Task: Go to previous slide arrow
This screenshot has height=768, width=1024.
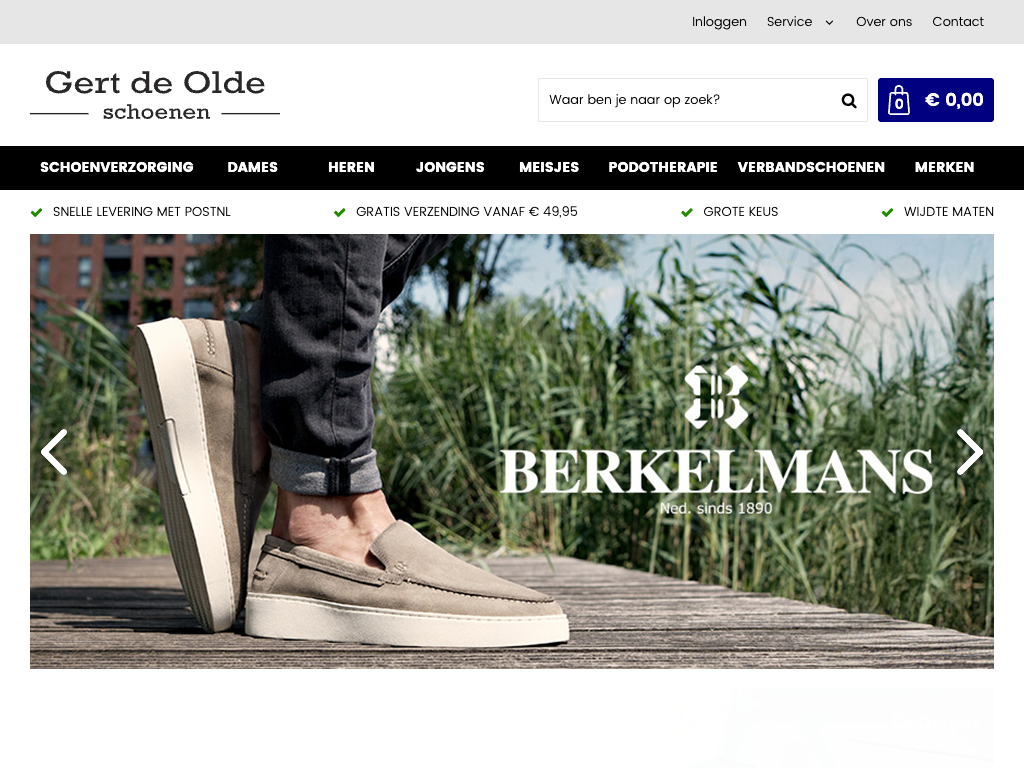Action: pyautogui.click(x=54, y=452)
